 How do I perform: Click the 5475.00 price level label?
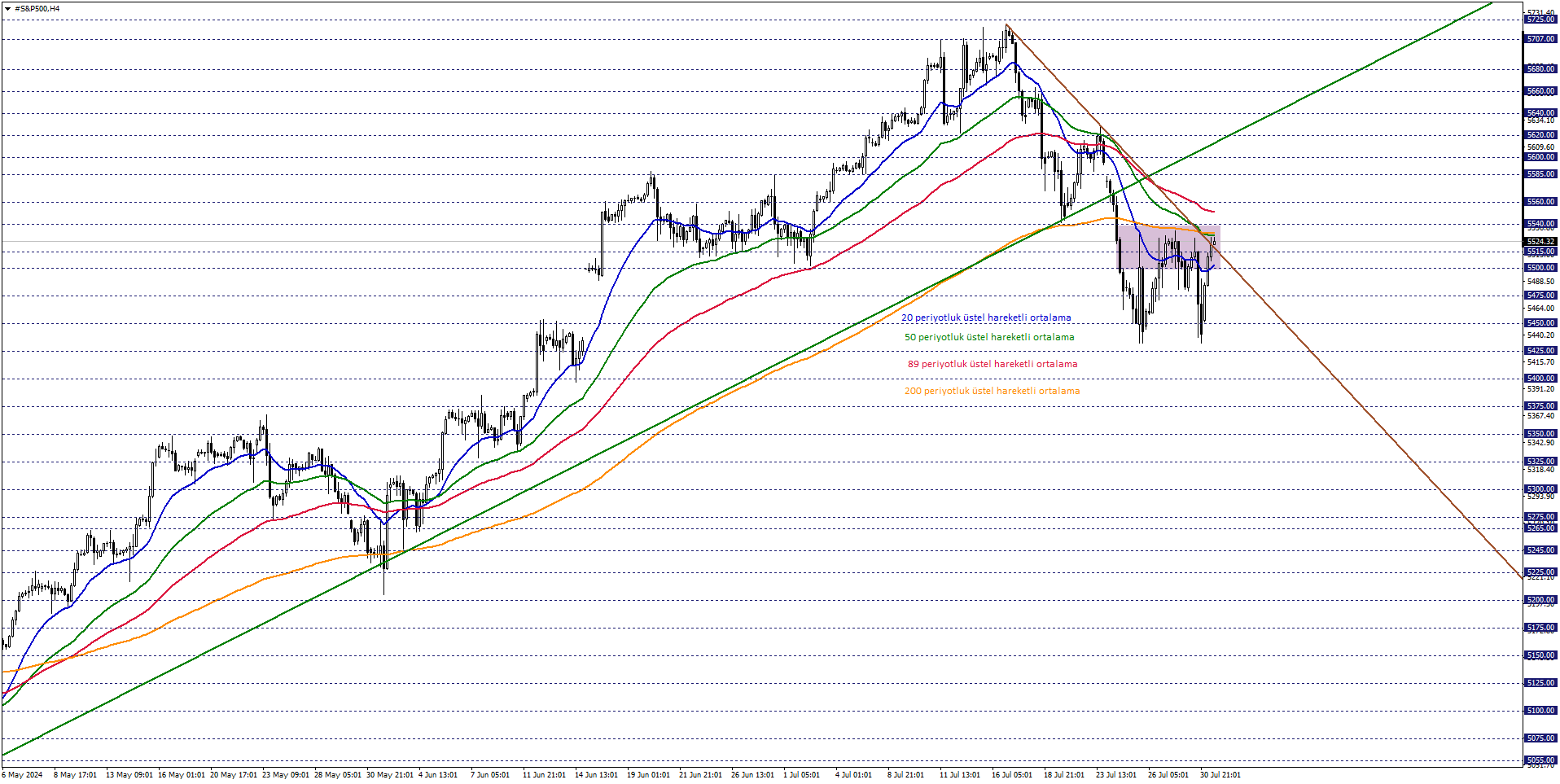click(1540, 296)
